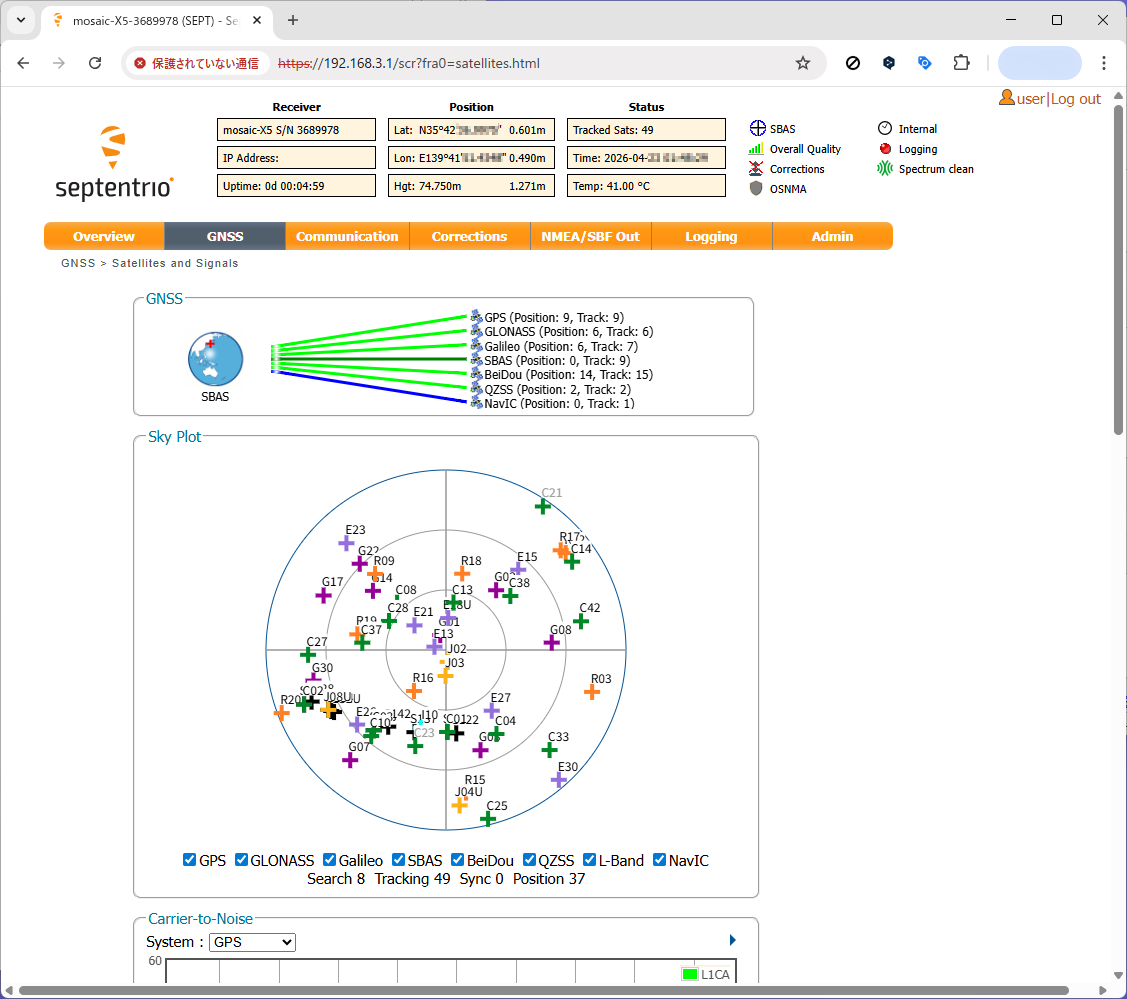Open the tab search chevron in the title bar

click(21, 20)
